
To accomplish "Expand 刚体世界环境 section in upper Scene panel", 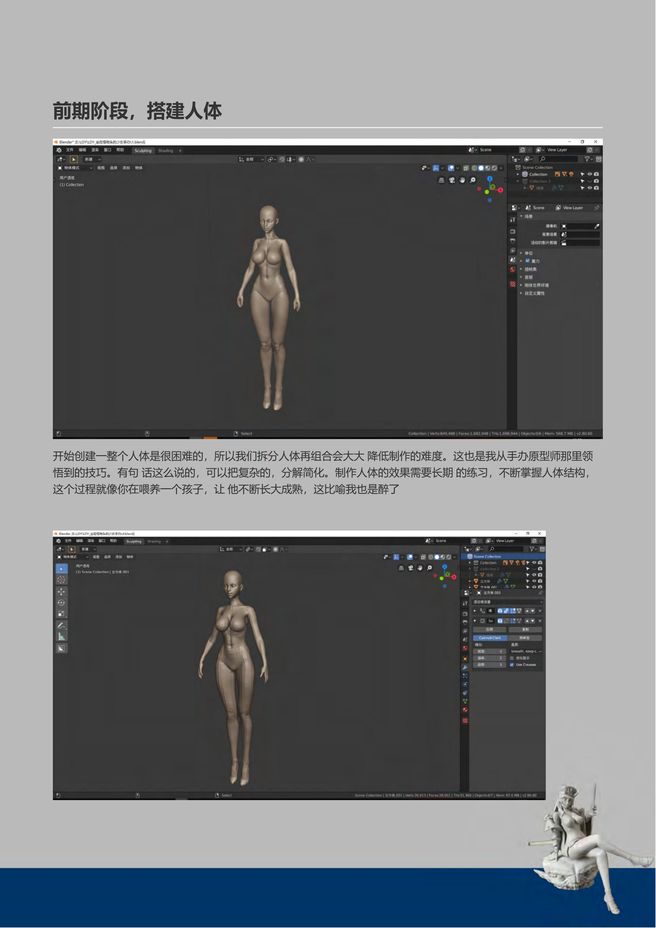I will (x=535, y=285).
